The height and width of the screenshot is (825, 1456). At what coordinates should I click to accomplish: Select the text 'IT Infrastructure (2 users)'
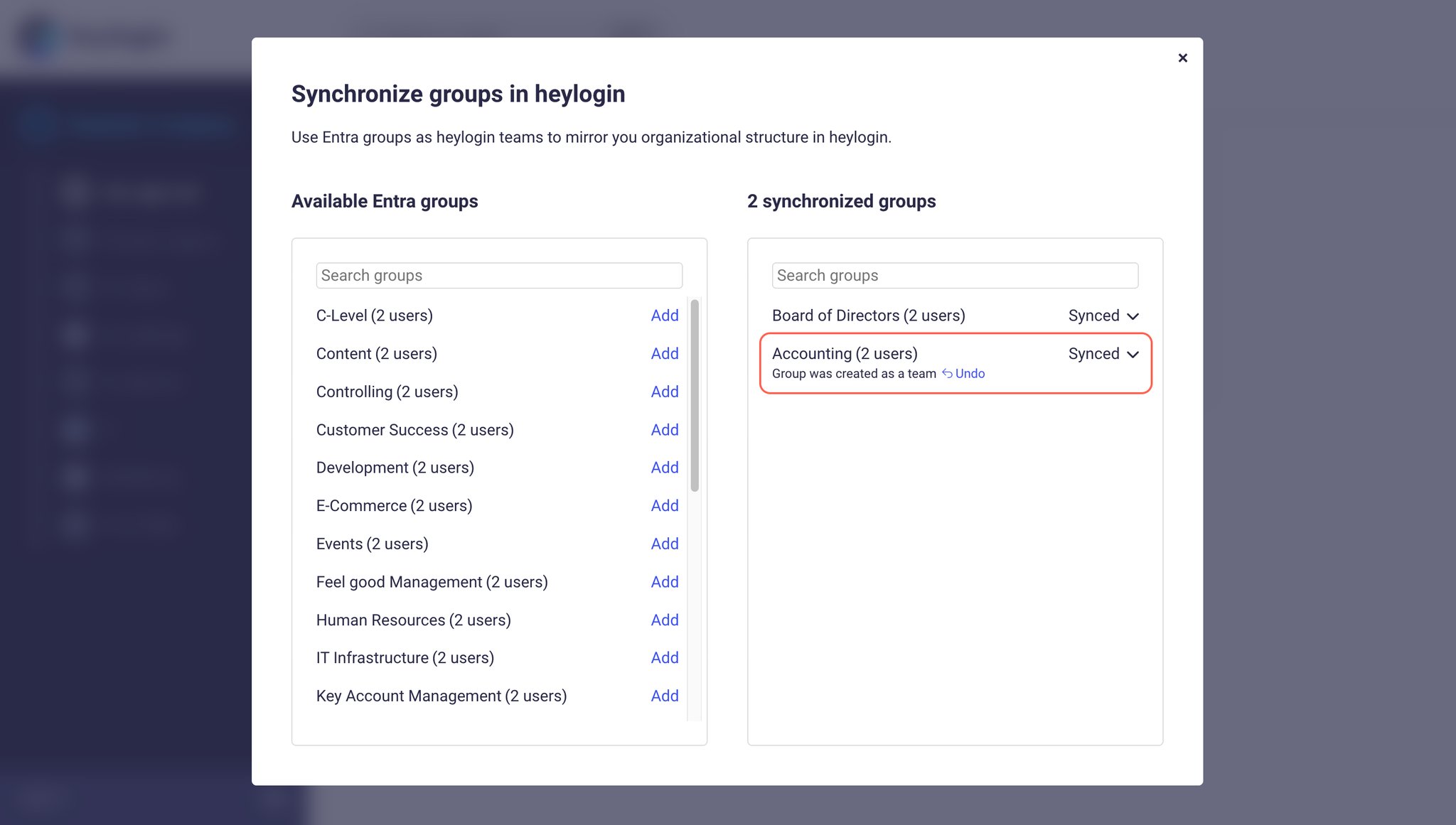pyautogui.click(x=405, y=658)
